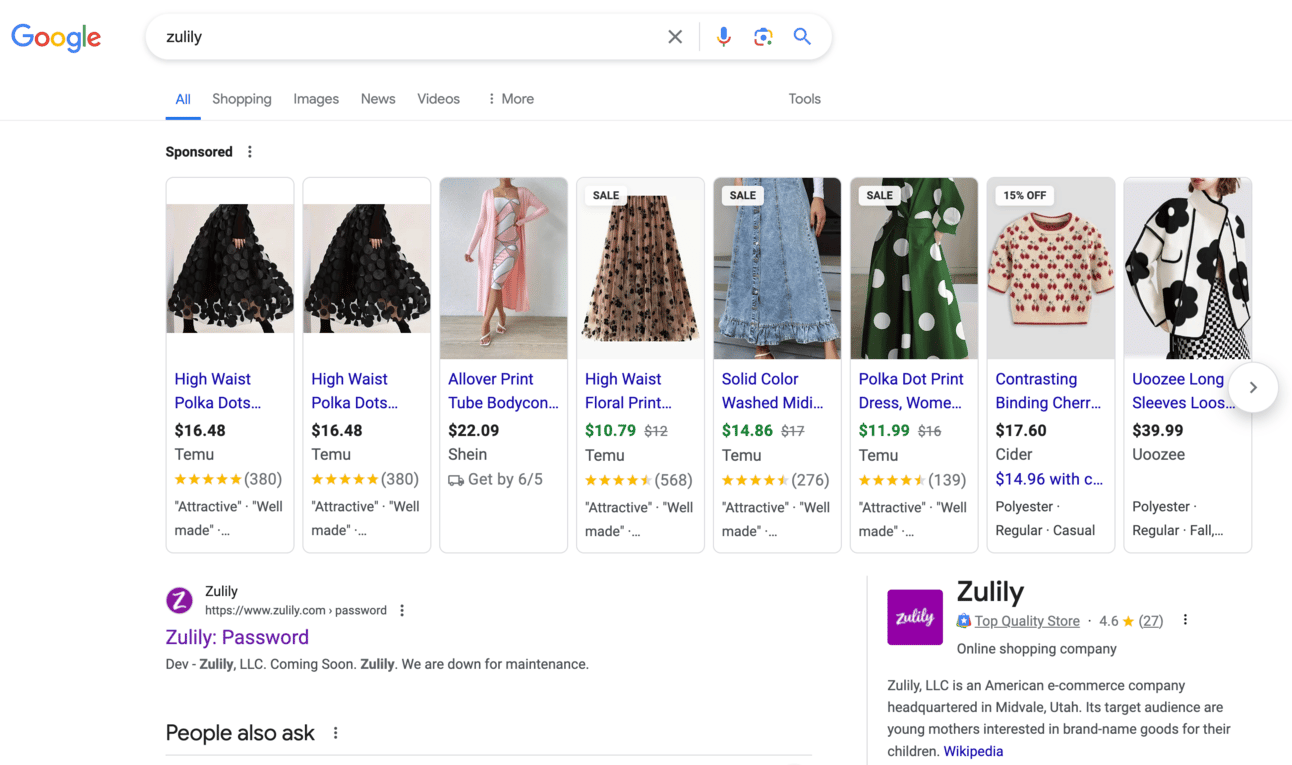Clear the search box with the X icon
Screen dimensions: 1292x765
pyautogui.click(x=675, y=37)
